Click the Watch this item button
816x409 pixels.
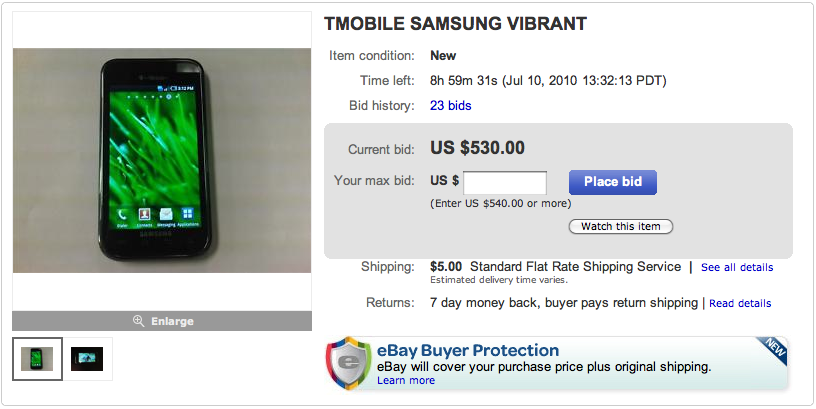621,226
